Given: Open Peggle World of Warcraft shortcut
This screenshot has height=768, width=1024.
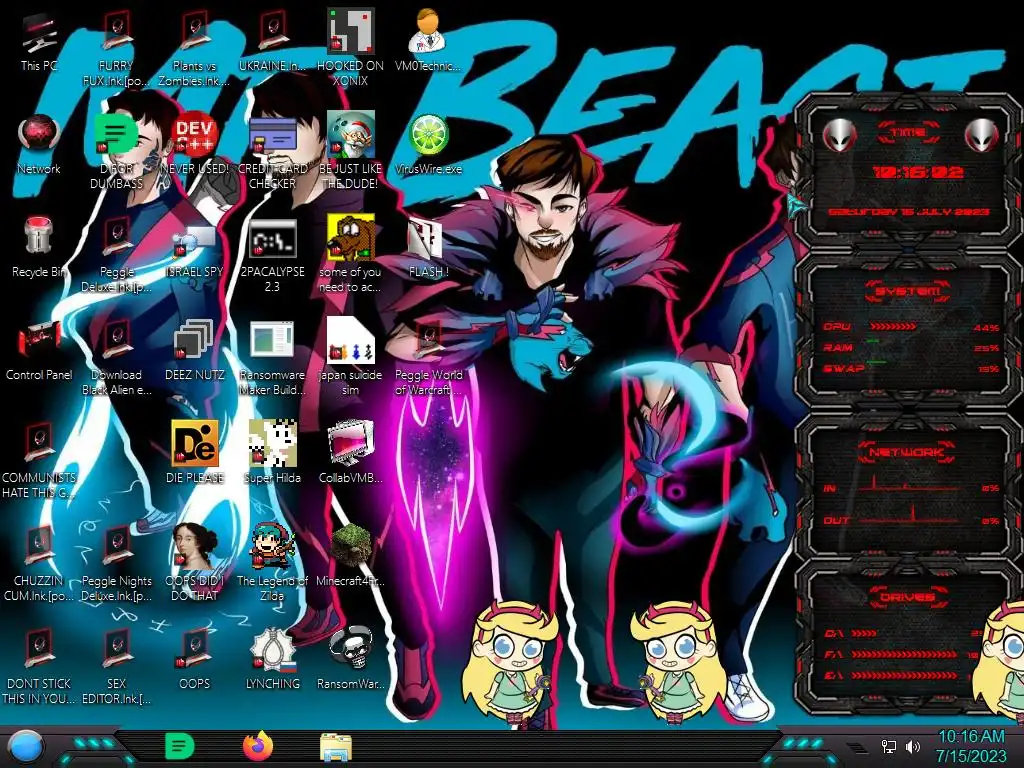Looking at the screenshot, I should 428,341.
